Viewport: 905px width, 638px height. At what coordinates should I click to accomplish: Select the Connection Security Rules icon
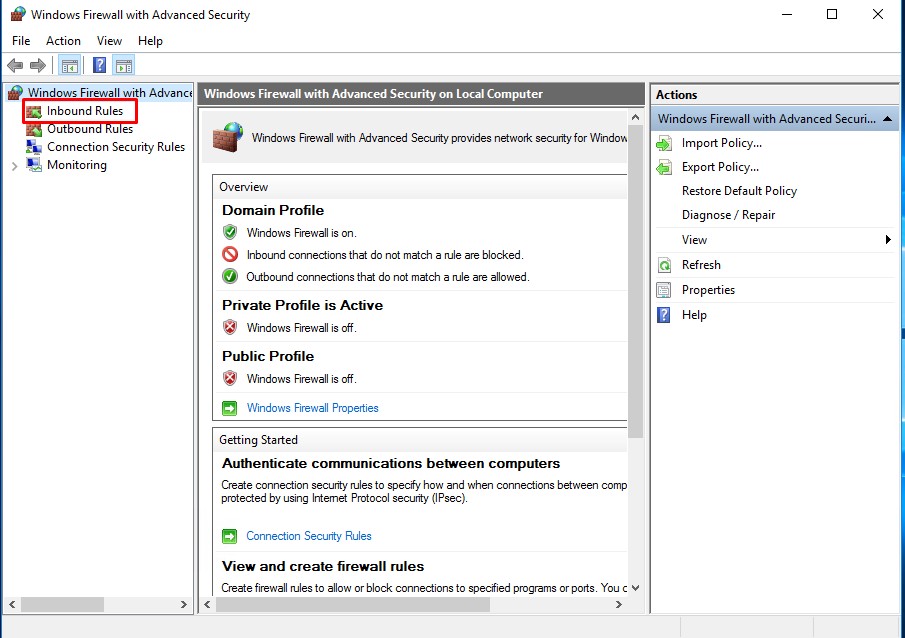tap(34, 147)
